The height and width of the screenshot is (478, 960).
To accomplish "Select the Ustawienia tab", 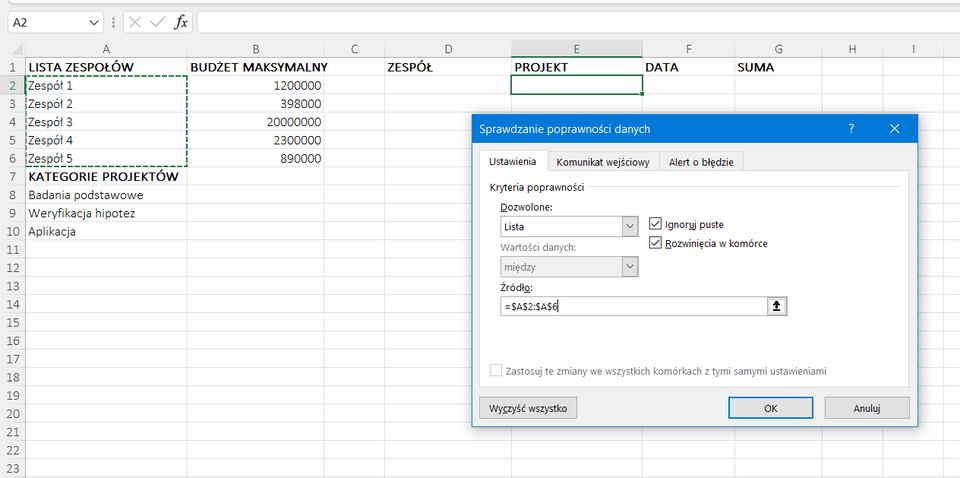I will point(512,162).
